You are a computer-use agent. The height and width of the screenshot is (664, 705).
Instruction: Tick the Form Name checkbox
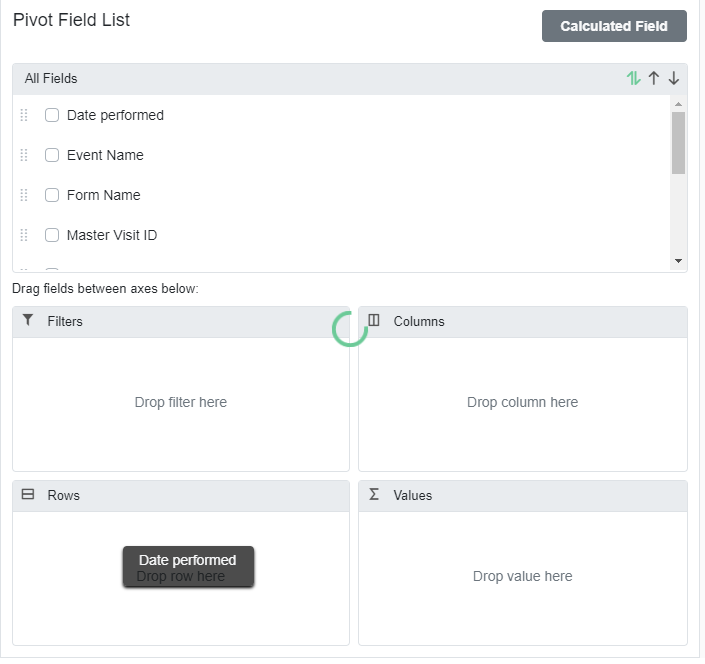click(x=52, y=195)
